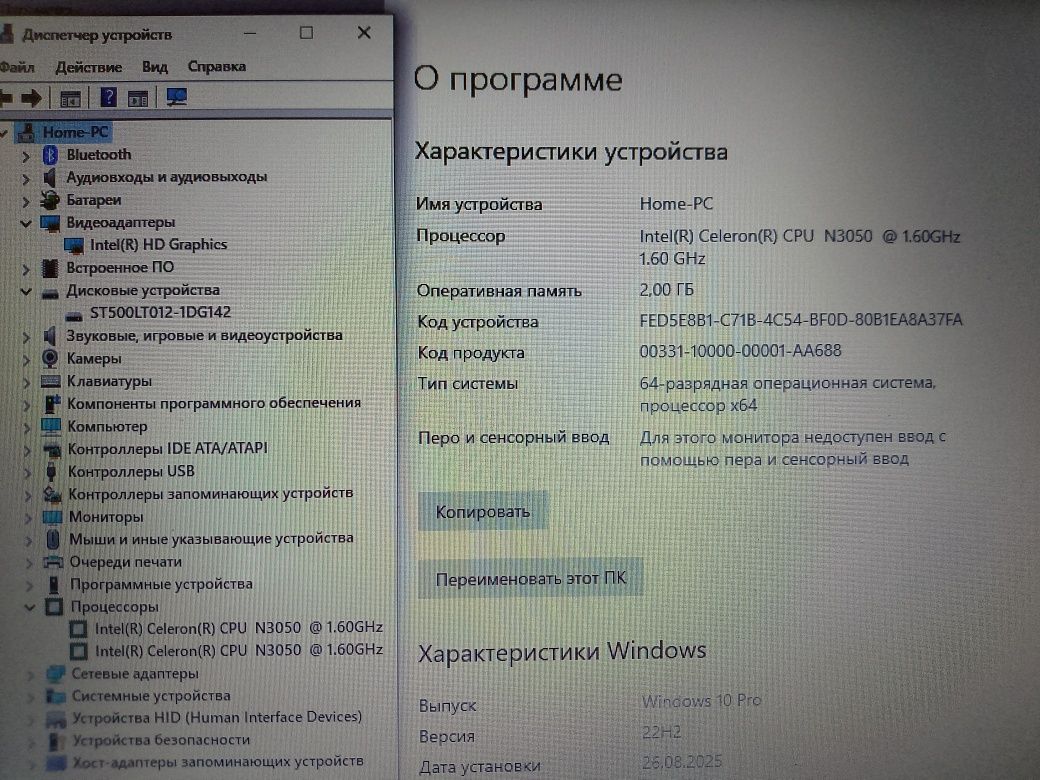The width and height of the screenshot is (1040, 780).
Task: Click the blue question-mark help icon
Action: pyautogui.click(x=108, y=98)
